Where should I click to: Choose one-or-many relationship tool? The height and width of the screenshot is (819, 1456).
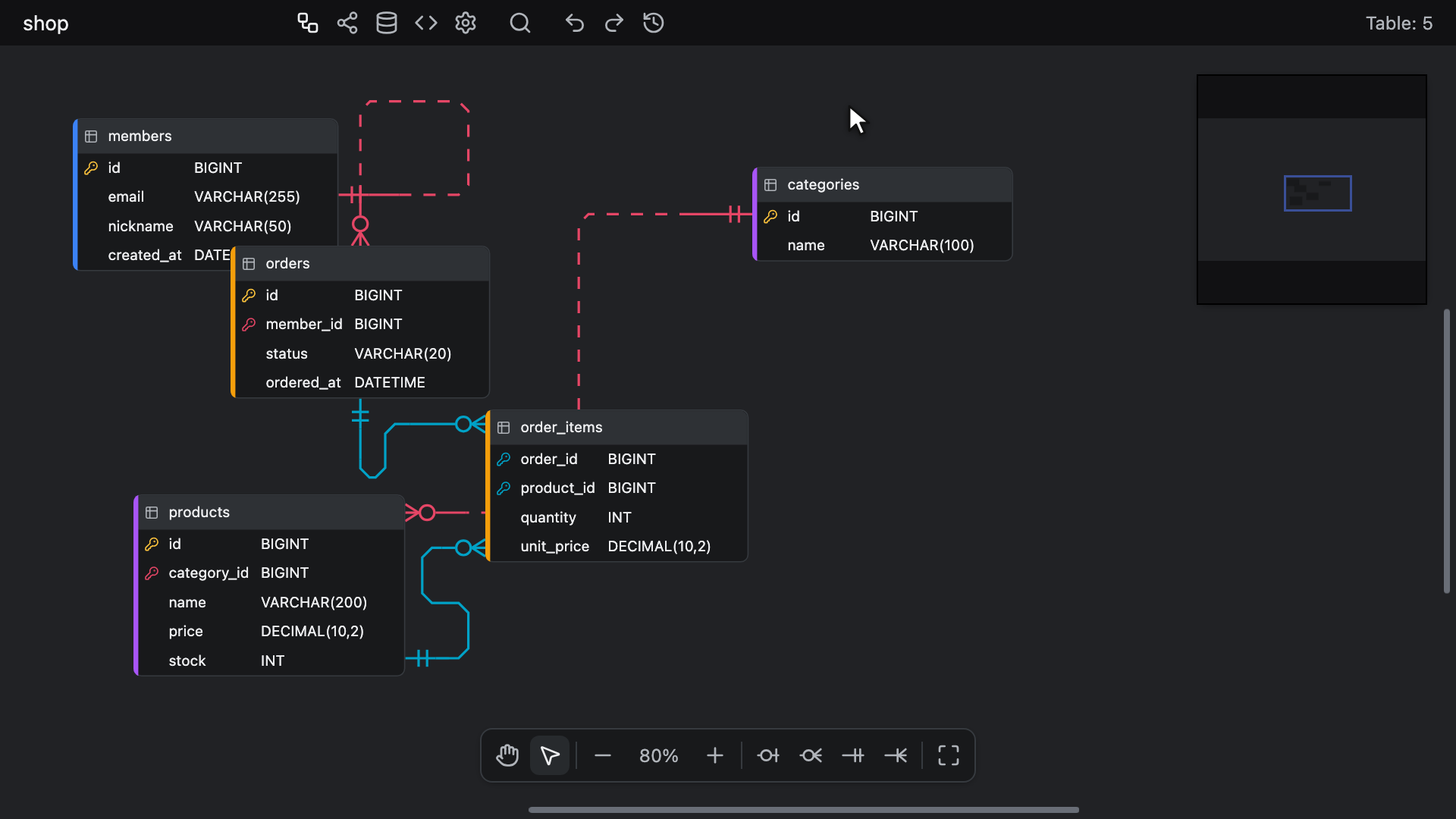(x=896, y=755)
